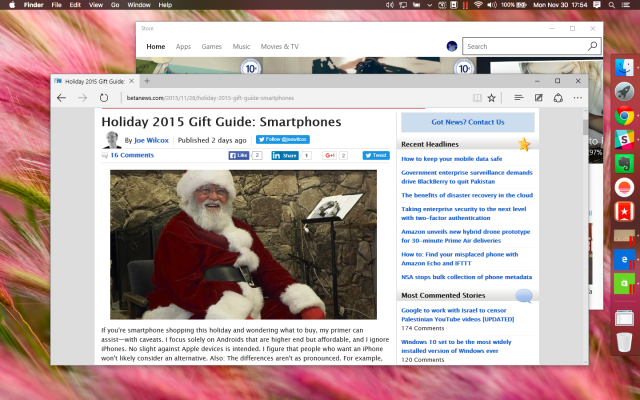Reload the betanews page
Screen dimensions: 640x400
104,98
